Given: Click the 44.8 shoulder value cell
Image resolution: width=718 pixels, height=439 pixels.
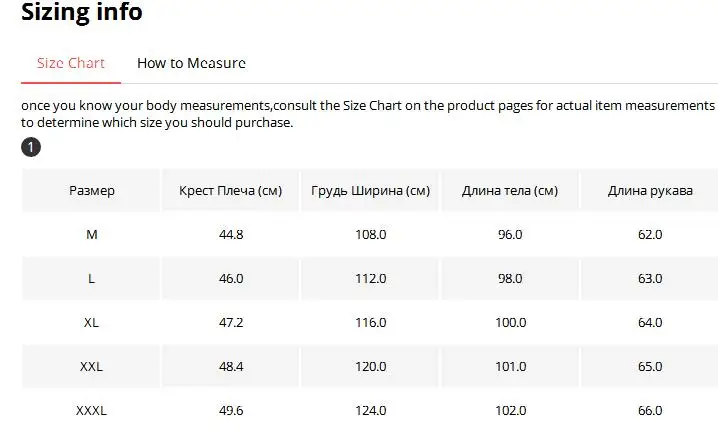Looking at the screenshot, I should click(x=231, y=234).
